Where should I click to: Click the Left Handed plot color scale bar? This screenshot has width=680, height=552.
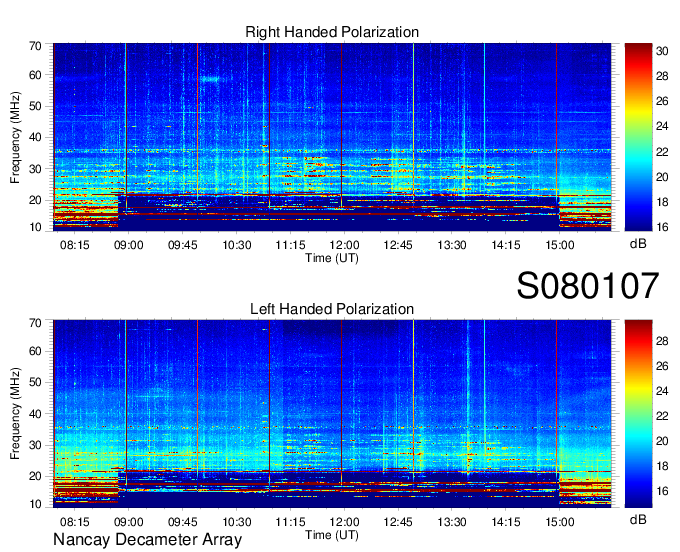point(638,414)
